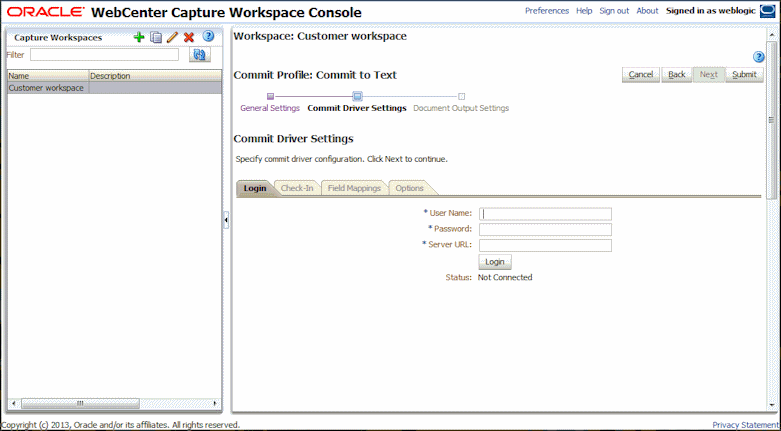Click the Document Output Settings step label
This screenshot has width=781, height=431.
pos(461,108)
